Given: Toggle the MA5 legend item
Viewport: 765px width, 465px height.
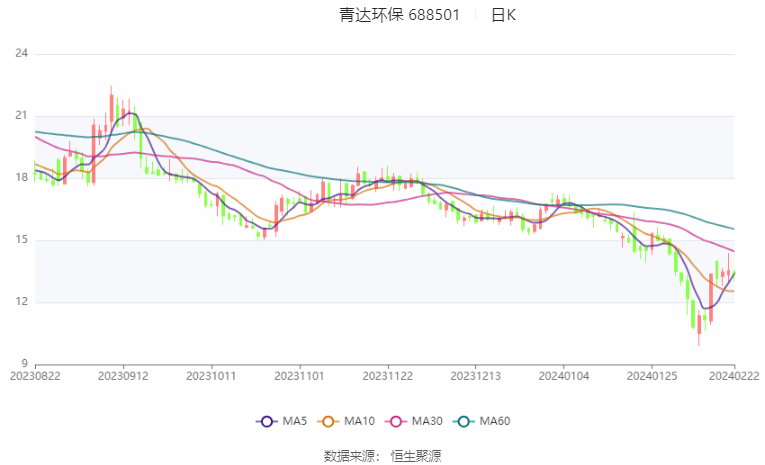Looking at the screenshot, I should pyautogui.click(x=282, y=421).
